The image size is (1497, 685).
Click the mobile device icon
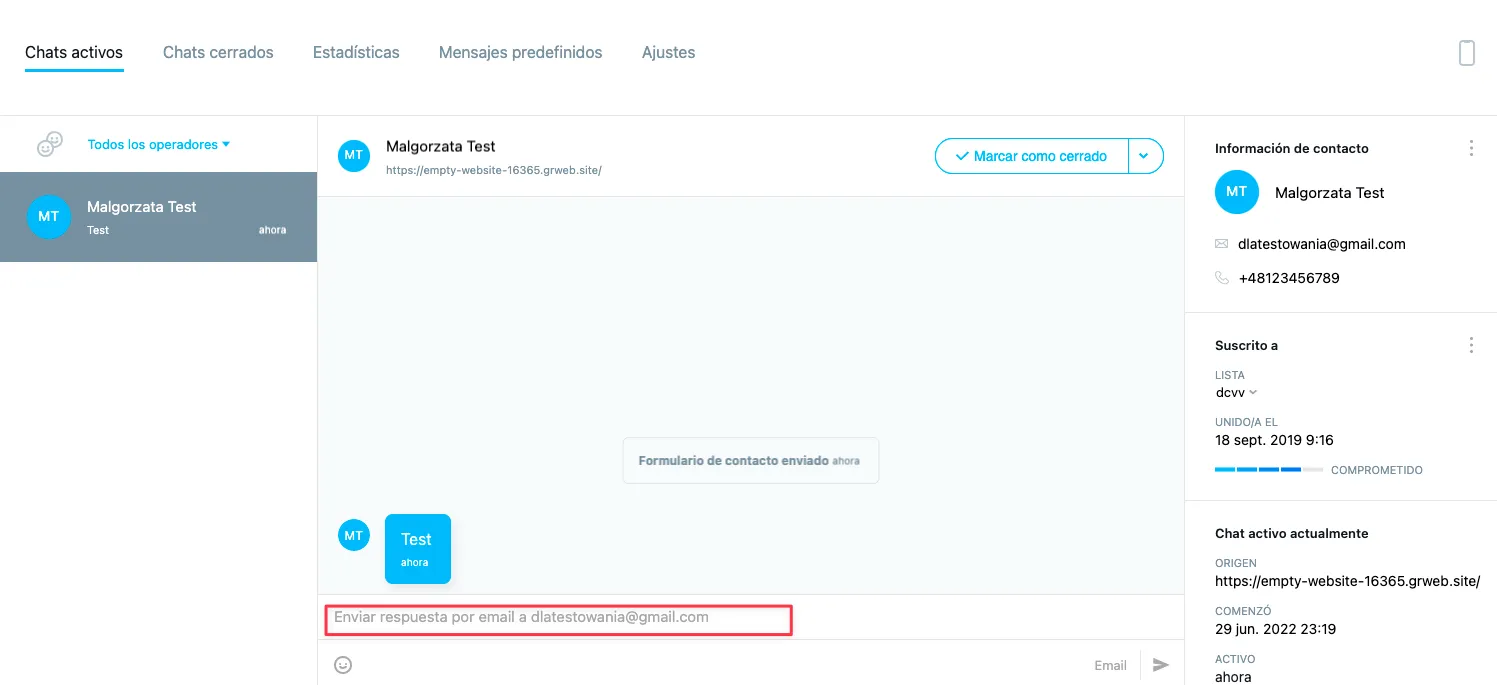(1466, 52)
